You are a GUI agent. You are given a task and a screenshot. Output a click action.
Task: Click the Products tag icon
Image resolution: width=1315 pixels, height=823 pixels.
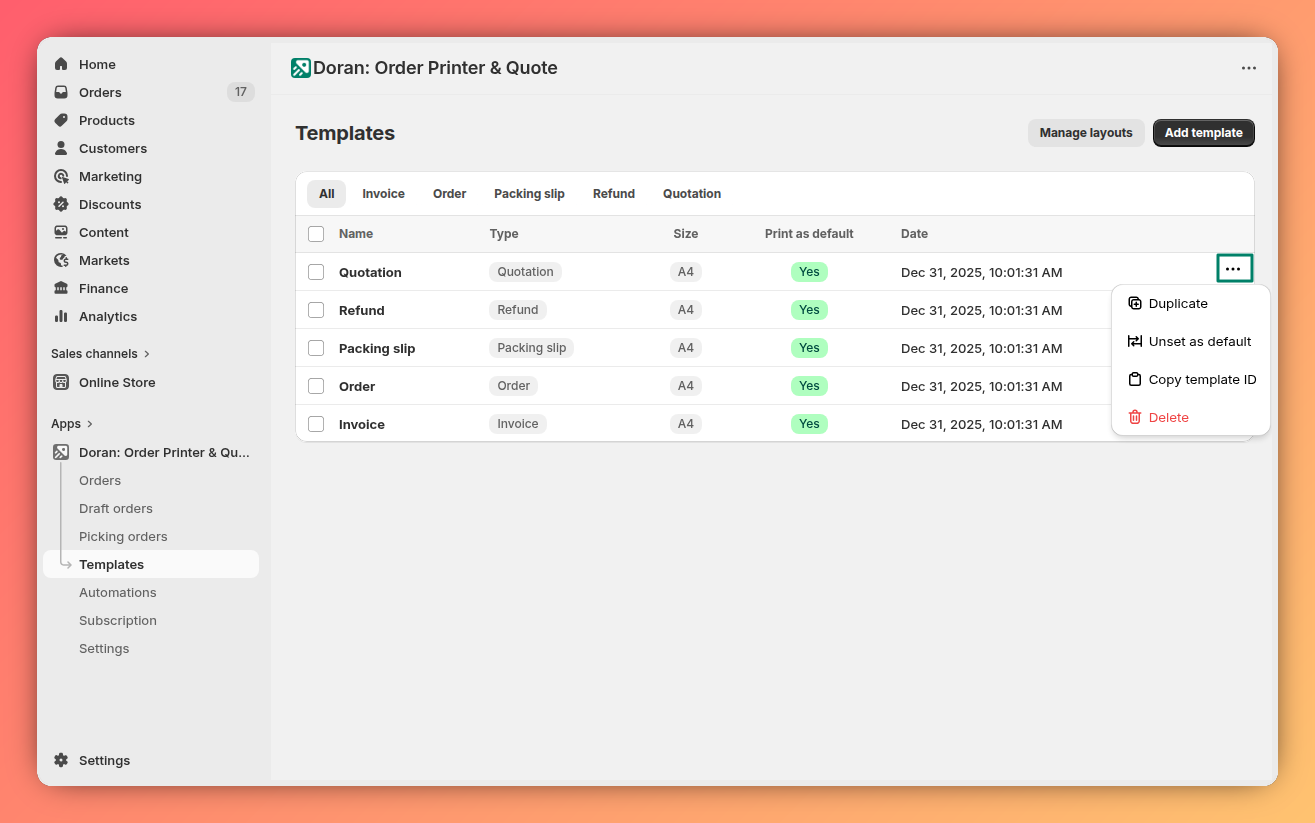pyautogui.click(x=61, y=120)
